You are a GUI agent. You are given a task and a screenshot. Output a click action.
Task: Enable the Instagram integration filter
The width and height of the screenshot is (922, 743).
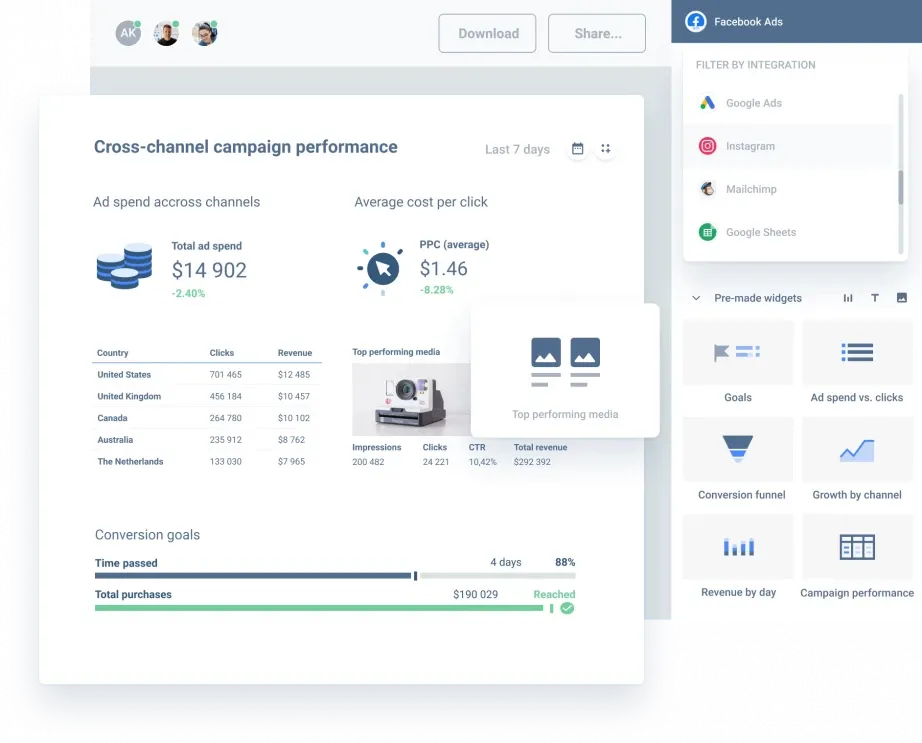click(x=750, y=146)
